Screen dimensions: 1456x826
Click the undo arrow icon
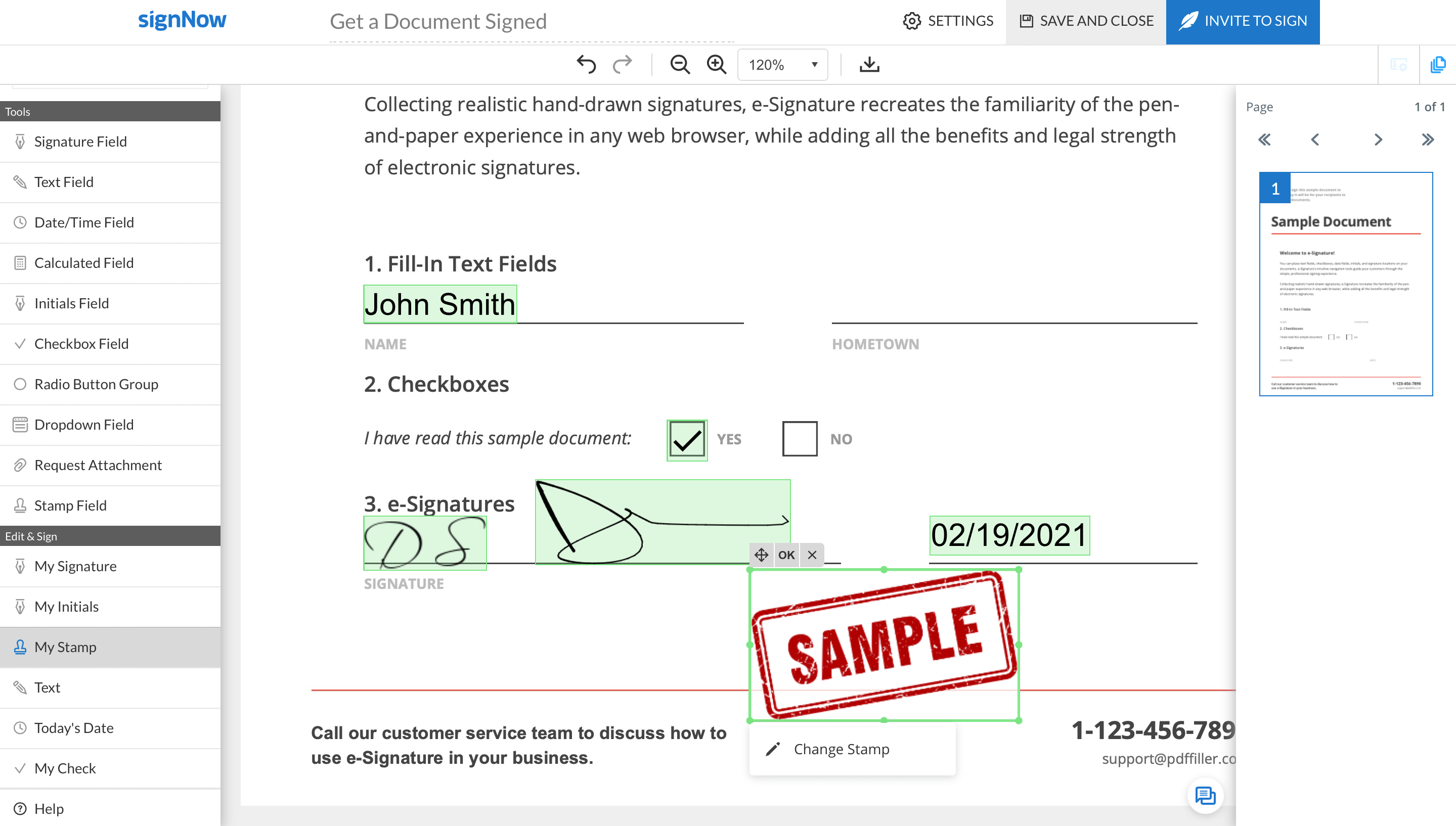pyautogui.click(x=585, y=64)
